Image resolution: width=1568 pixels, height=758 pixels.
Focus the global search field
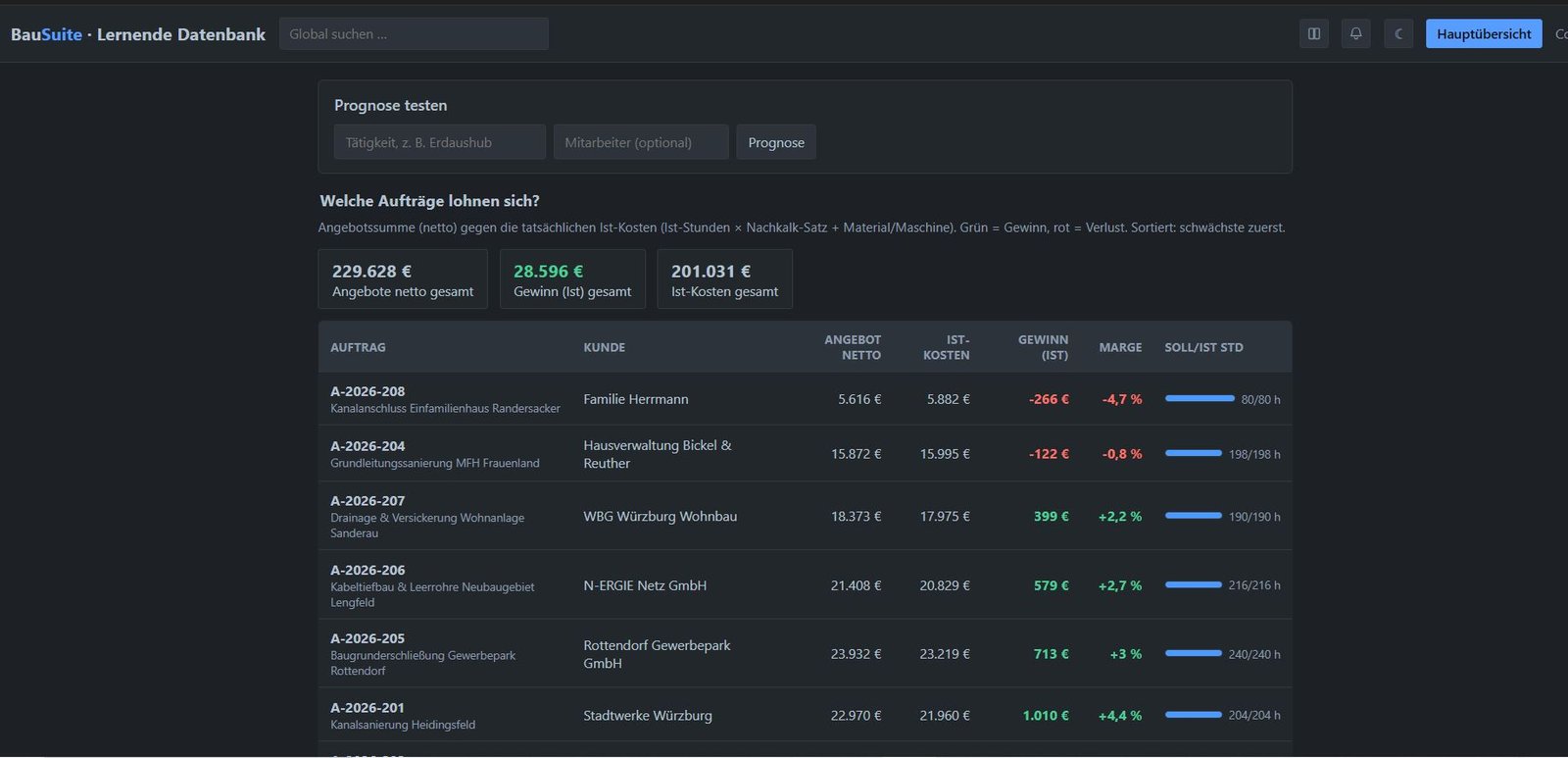[x=414, y=33]
